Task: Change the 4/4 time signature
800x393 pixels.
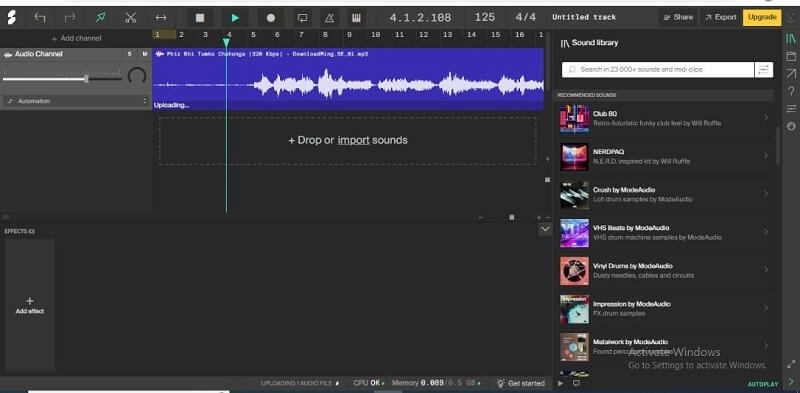Action: pyautogui.click(x=526, y=17)
